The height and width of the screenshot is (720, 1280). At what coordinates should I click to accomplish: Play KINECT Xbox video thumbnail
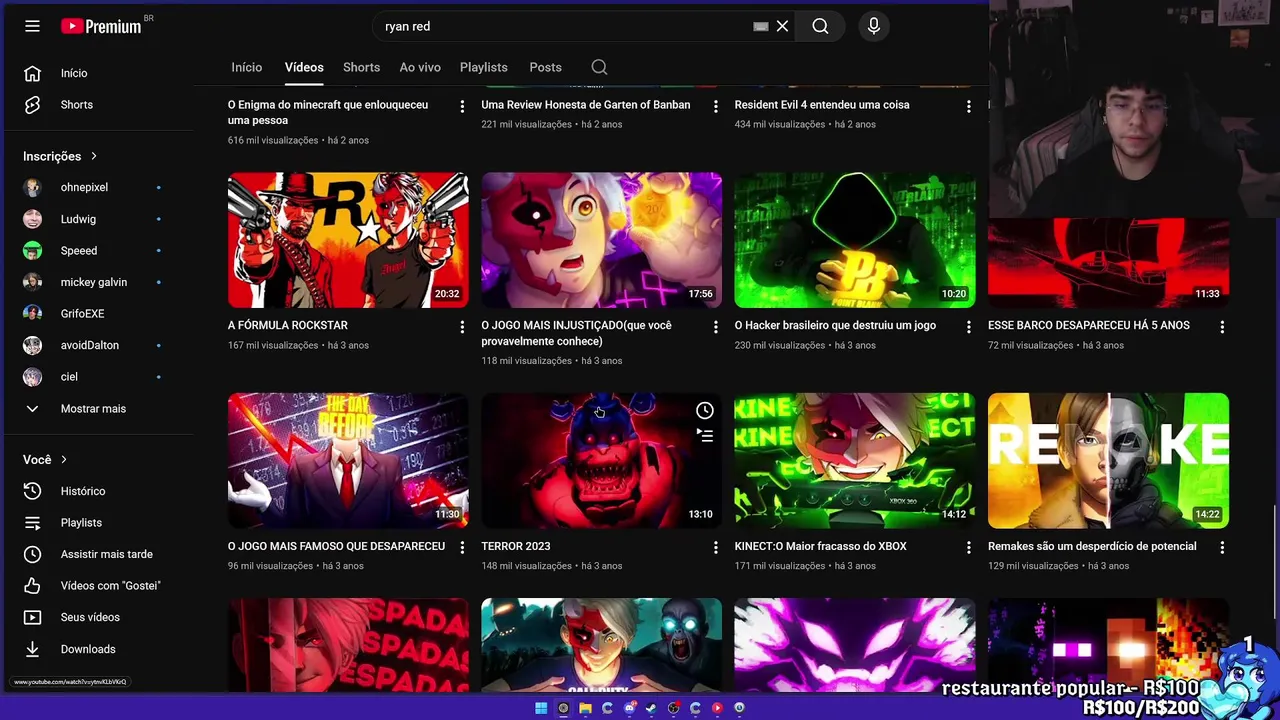855,461
